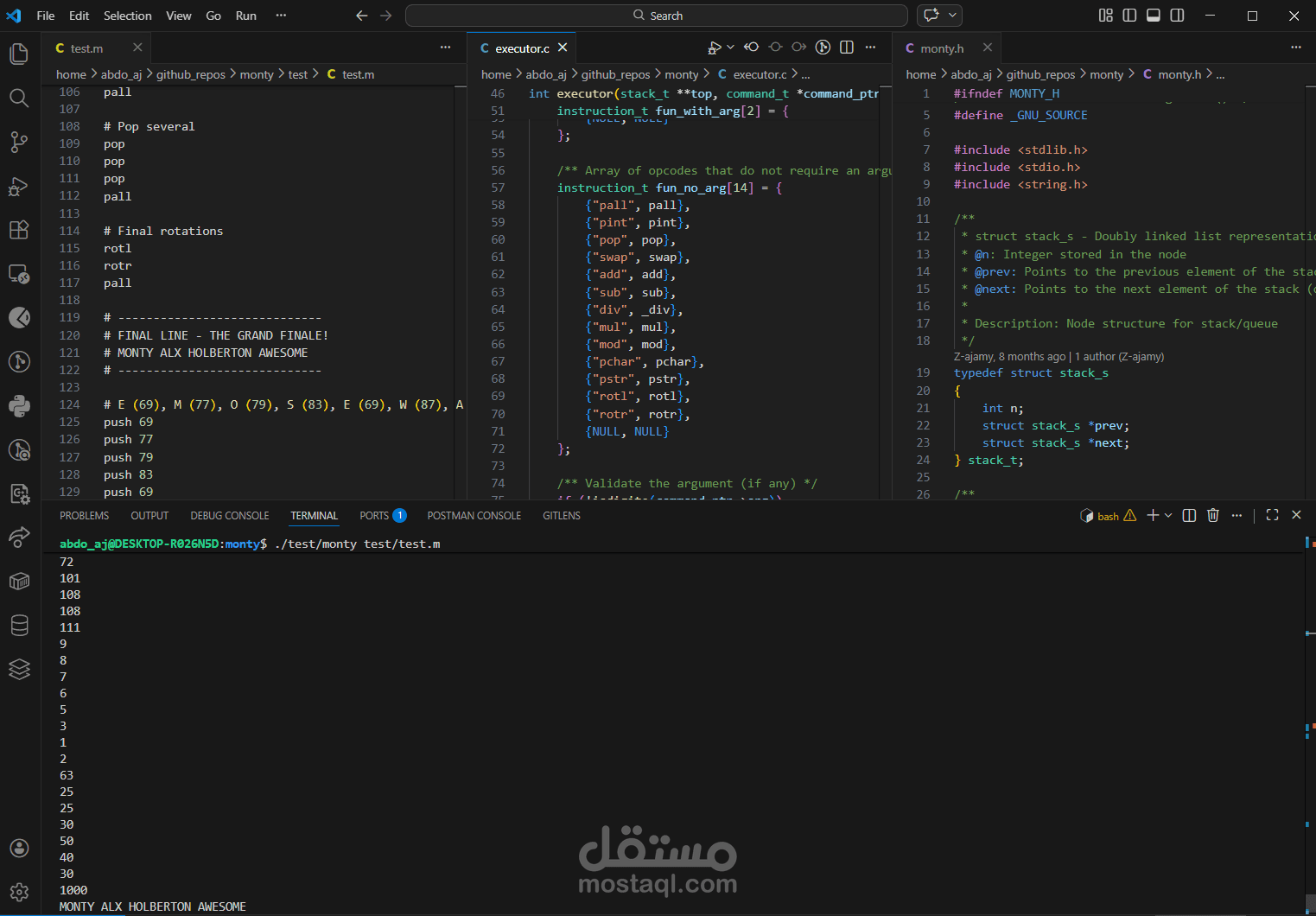The height and width of the screenshot is (916, 1316).
Task: Open the Manage settings gear
Action: [x=19, y=892]
